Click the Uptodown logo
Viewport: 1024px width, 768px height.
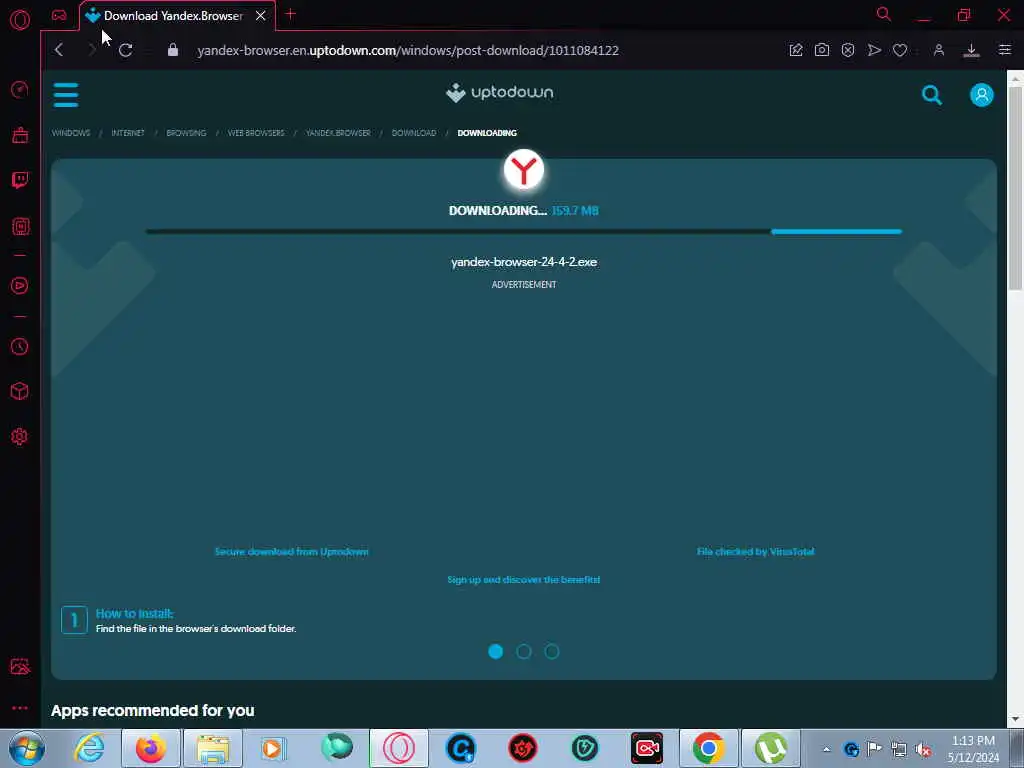click(x=500, y=93)
